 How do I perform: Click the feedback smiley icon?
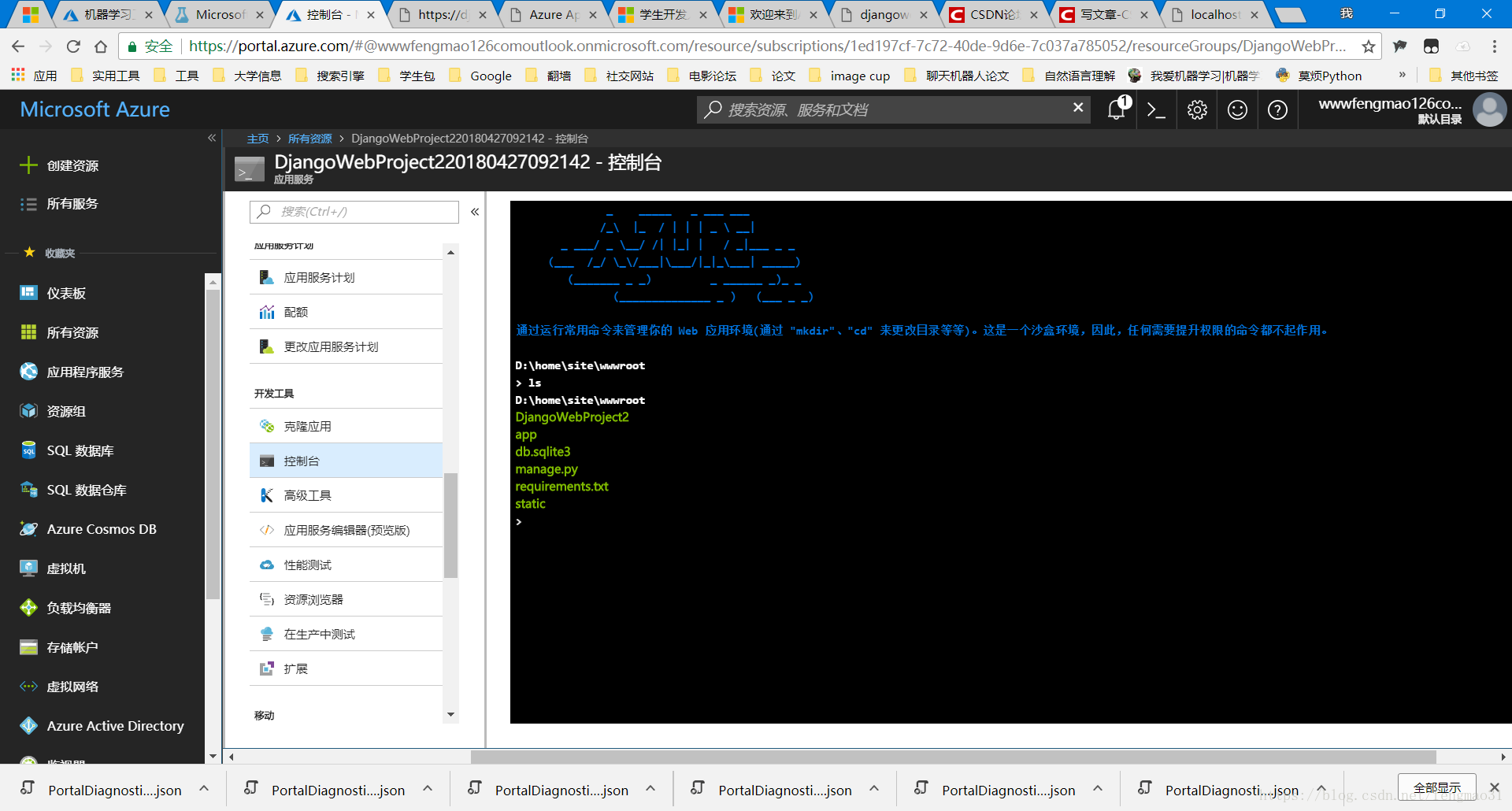point(1237,110)
